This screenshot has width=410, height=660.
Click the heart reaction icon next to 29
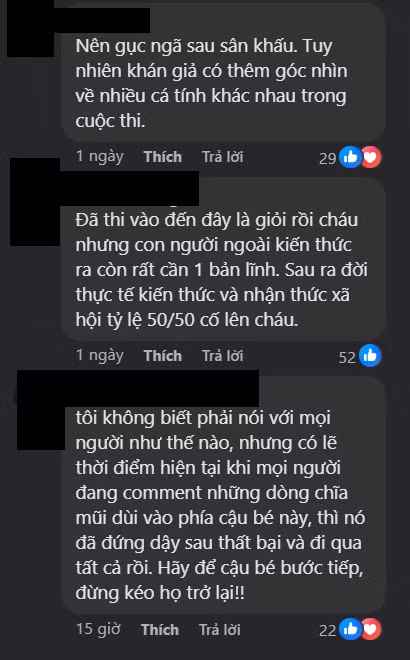coord(370,157)
